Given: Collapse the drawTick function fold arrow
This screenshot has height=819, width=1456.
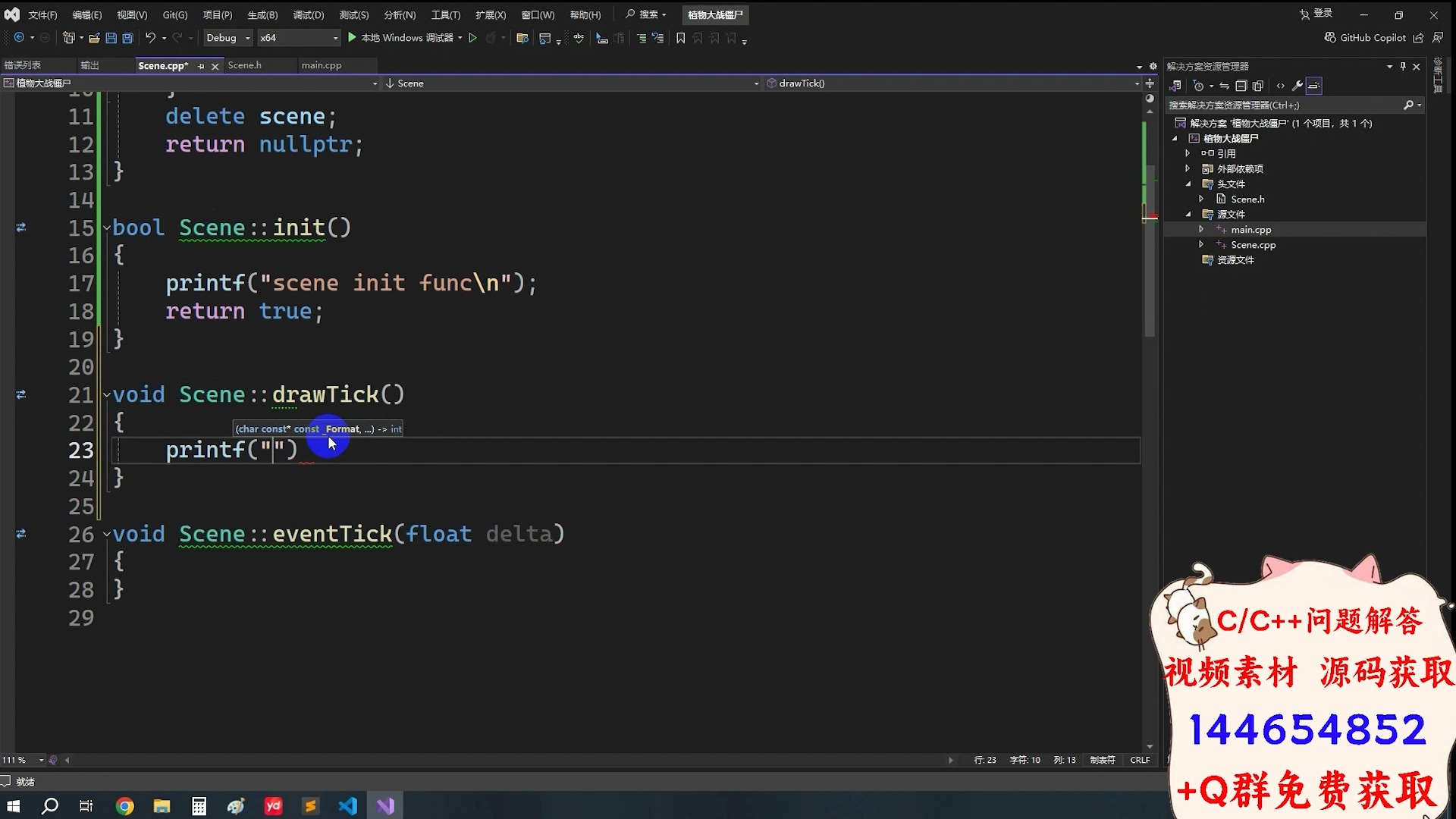Looking at the screenshot, I should pyautogui.click(x=107, y=394).
